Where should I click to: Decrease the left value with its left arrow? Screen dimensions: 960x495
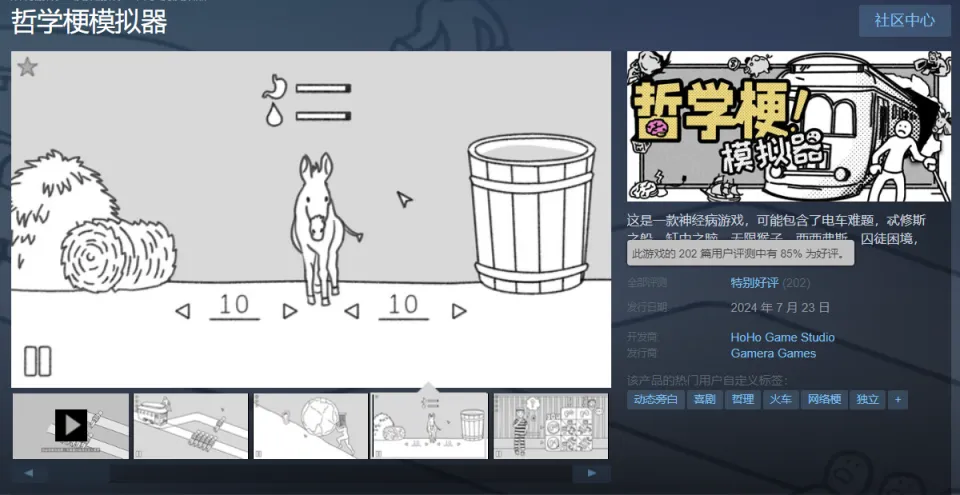point(182,311)
